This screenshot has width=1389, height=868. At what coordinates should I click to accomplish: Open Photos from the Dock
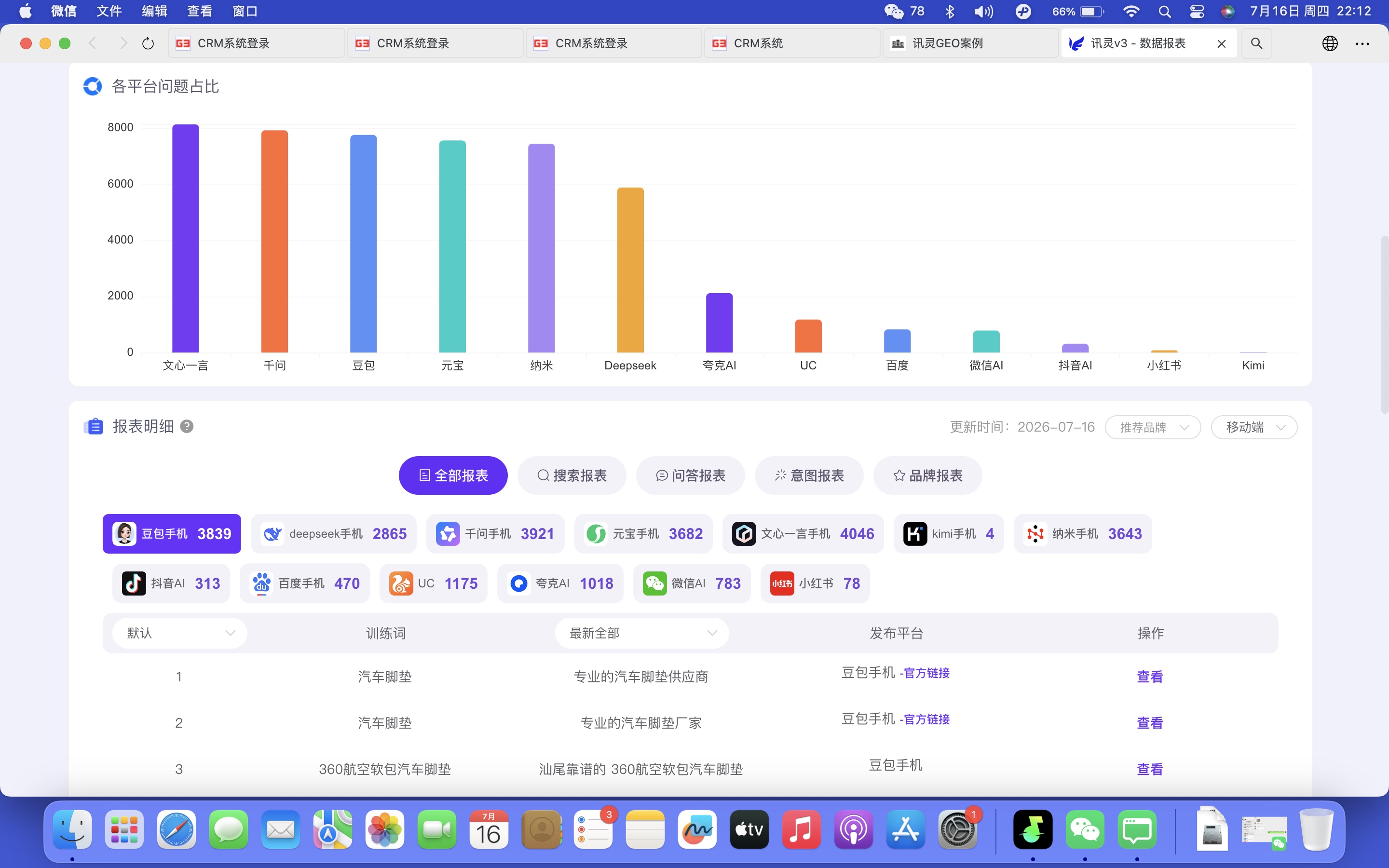384,829
